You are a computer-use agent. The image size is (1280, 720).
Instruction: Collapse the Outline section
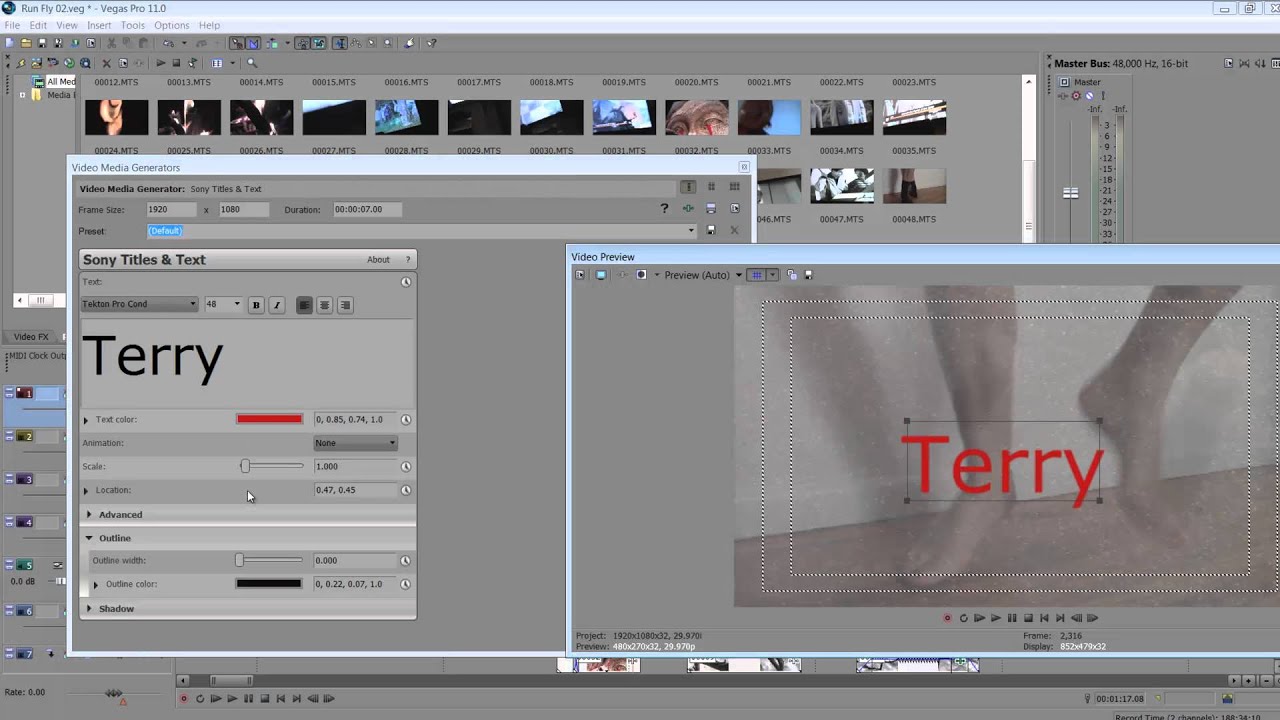click(x=89, y=538)
